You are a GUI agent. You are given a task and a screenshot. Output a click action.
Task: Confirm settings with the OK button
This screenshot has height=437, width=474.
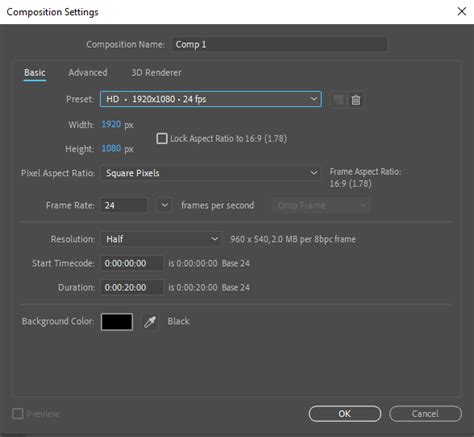pos(345,414)
